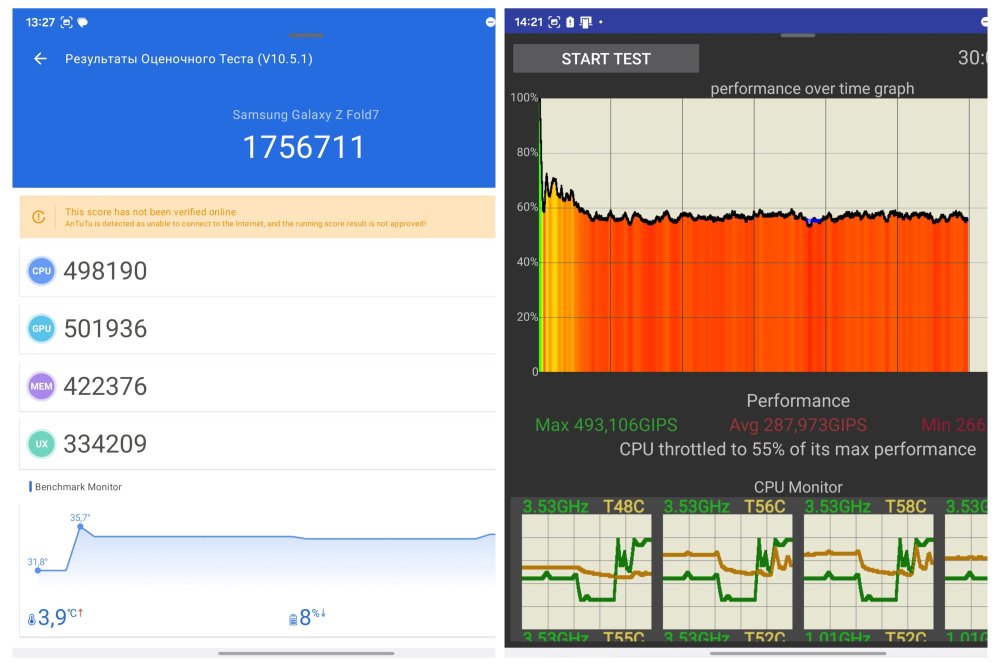Tap the Benchmark Monitor heading
The width and height of the screenshot is (1000, 666).
click(78, 487)
